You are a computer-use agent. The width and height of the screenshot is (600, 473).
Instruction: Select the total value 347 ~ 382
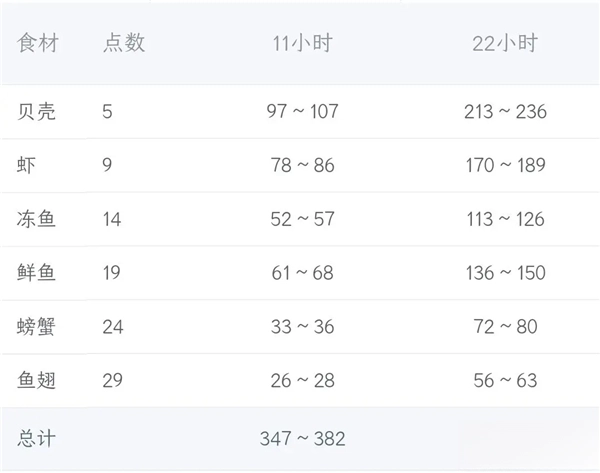(x=304, y=437)
